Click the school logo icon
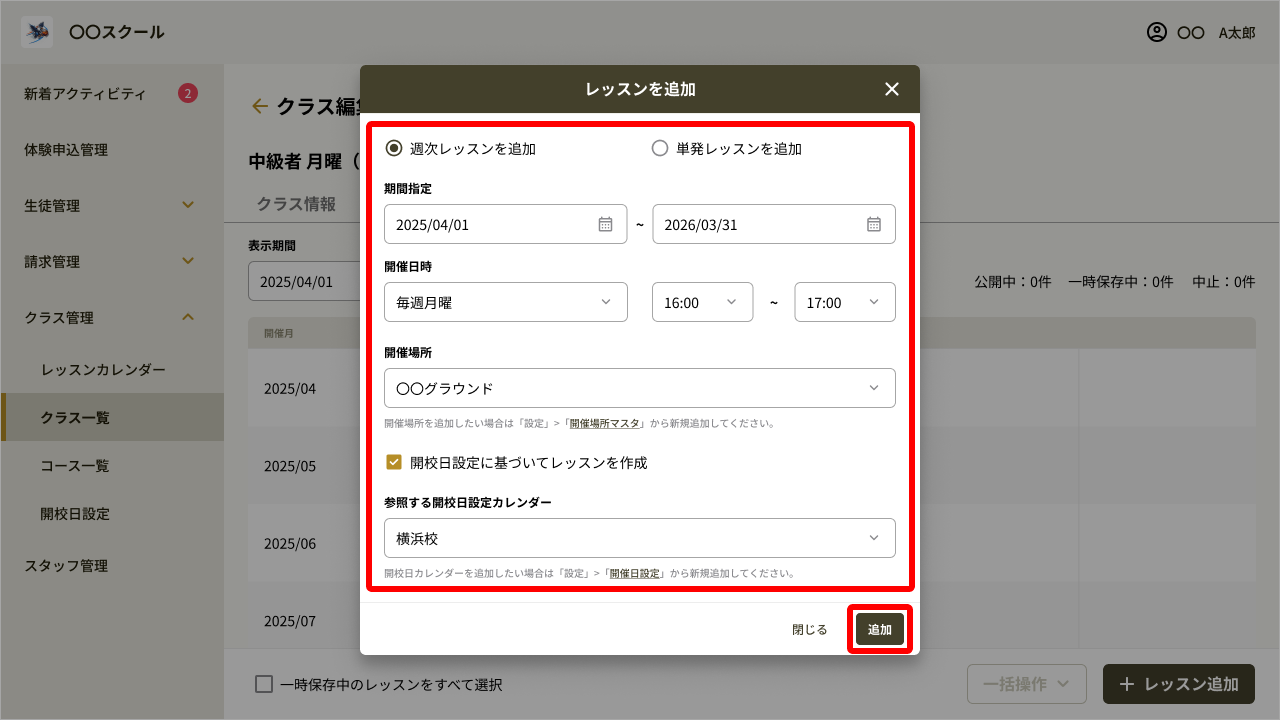Viewport: 1280px width, 720px height. tap(37, 32)
